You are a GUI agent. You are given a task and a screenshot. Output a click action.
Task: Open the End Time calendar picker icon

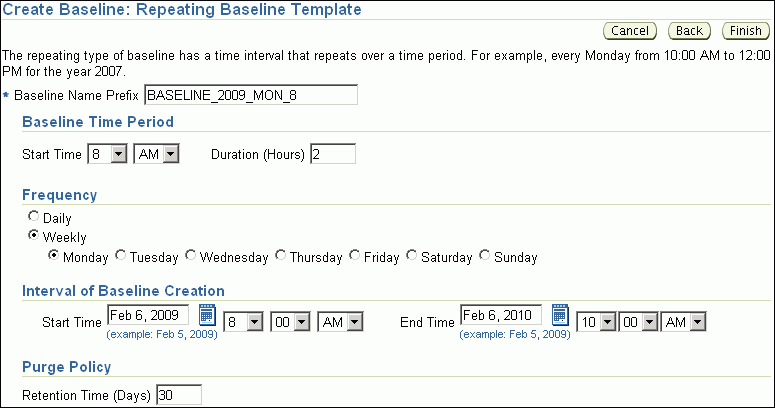coord(560,316)
